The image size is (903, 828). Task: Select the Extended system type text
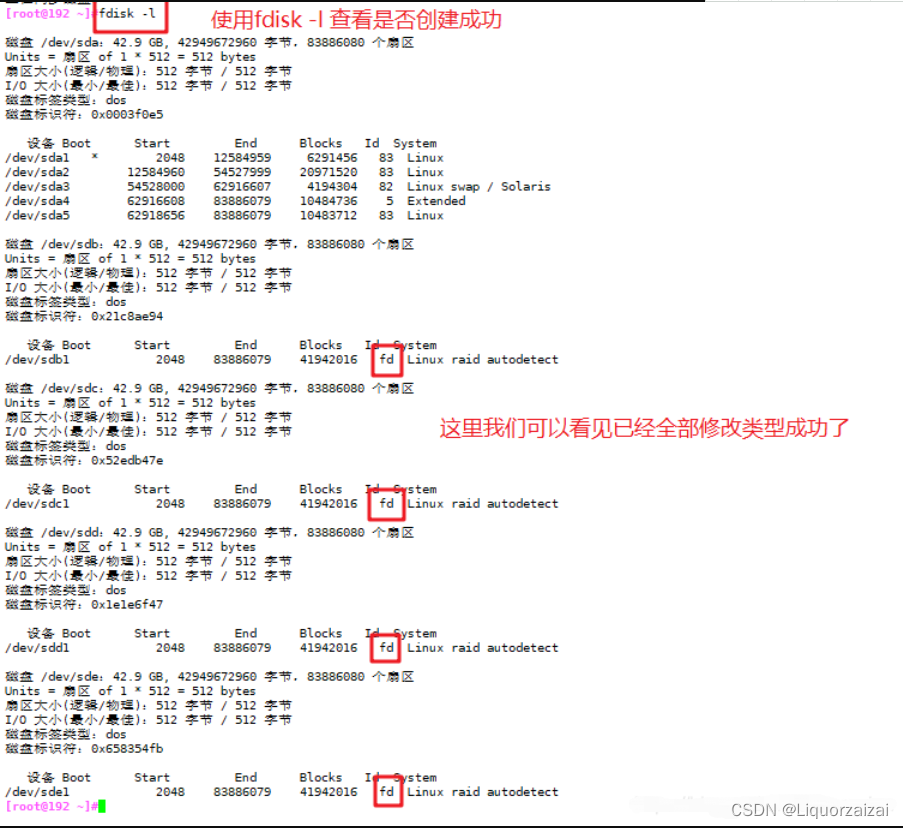pyautogui.click(x=436, y=201)
